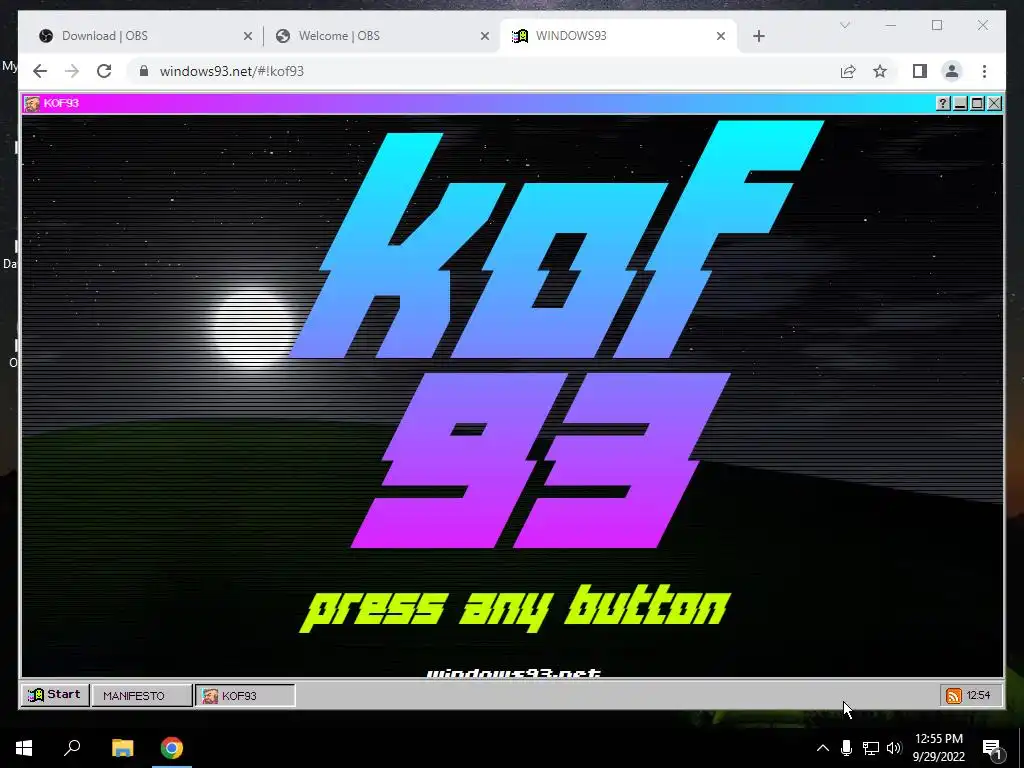Screen dimensions: 1024x768
Task: Show hidden system tray icons
Action: pos(823,748)
